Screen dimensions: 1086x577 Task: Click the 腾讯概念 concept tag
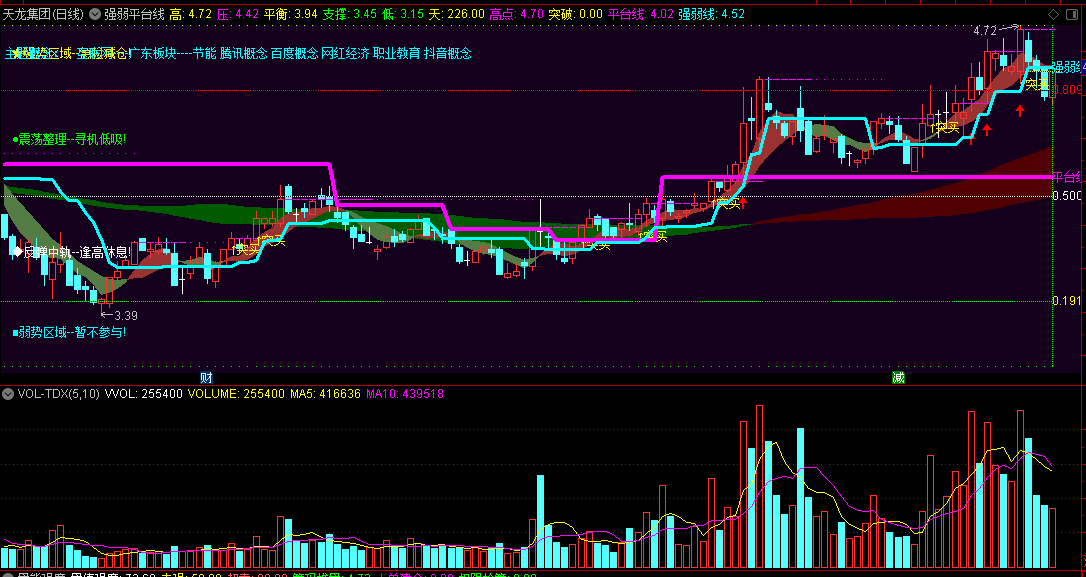pyautogui.click(x=244, y=53)
